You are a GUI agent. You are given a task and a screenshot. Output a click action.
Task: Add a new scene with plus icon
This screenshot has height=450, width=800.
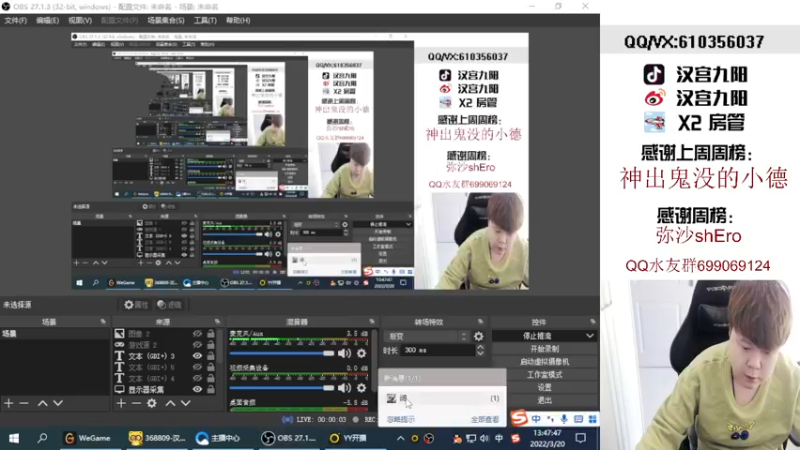coord(9,403)
